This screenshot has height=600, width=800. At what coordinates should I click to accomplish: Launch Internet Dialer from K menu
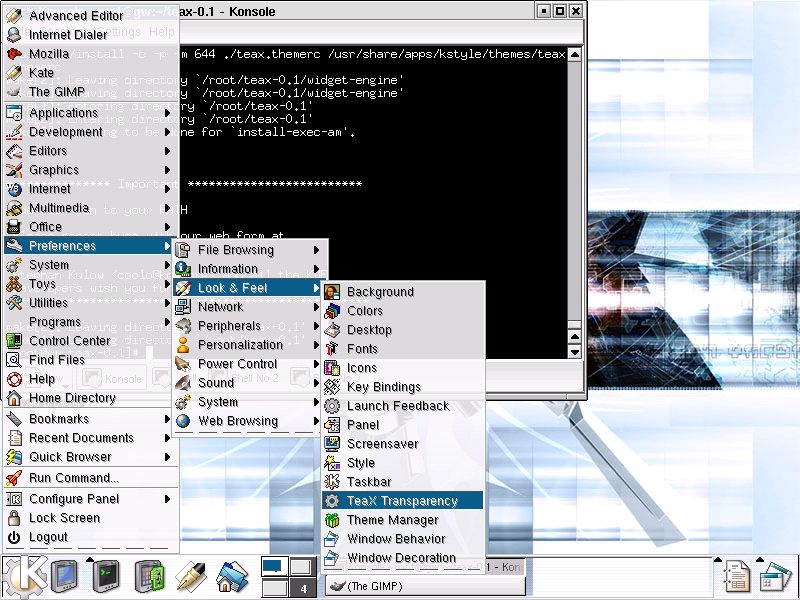89,35
